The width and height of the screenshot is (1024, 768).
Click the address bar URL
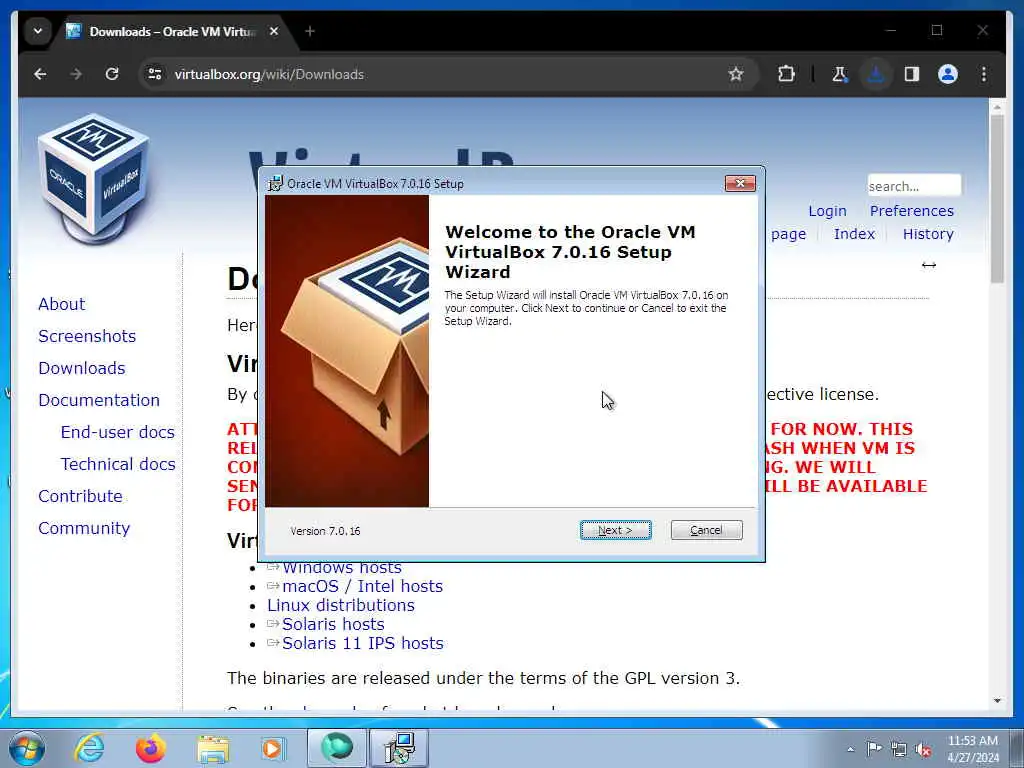coord(269,74)
